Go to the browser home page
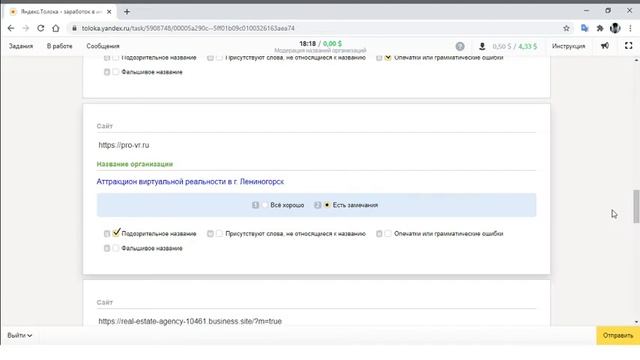The image size is (640, 360). 56,28
